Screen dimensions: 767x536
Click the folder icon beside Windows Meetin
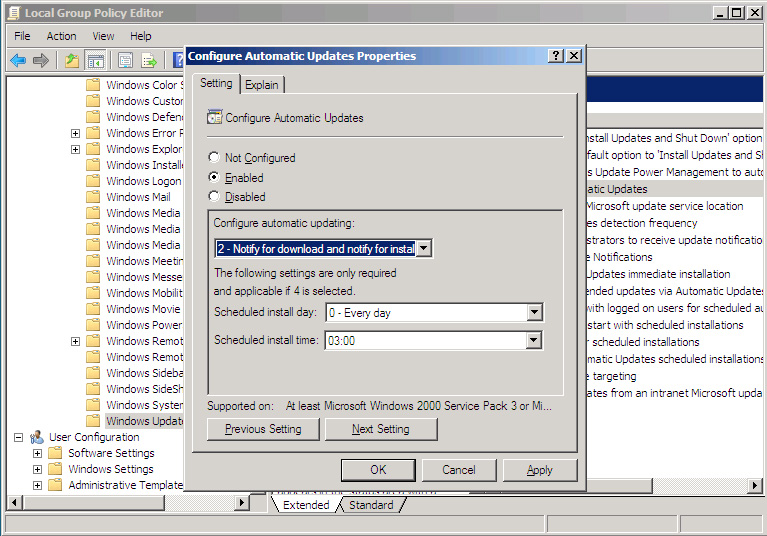(93, 261)
